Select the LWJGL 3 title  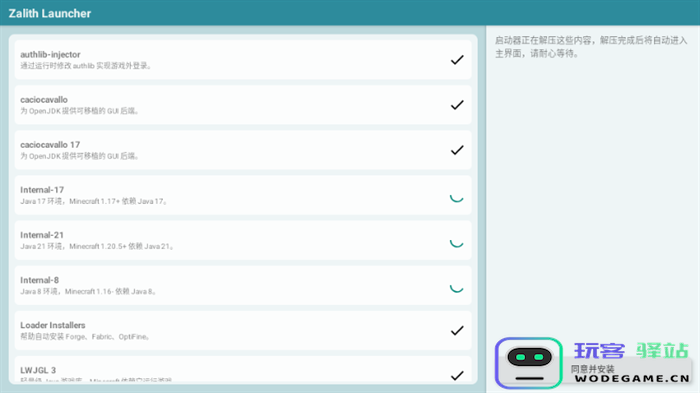38,370
